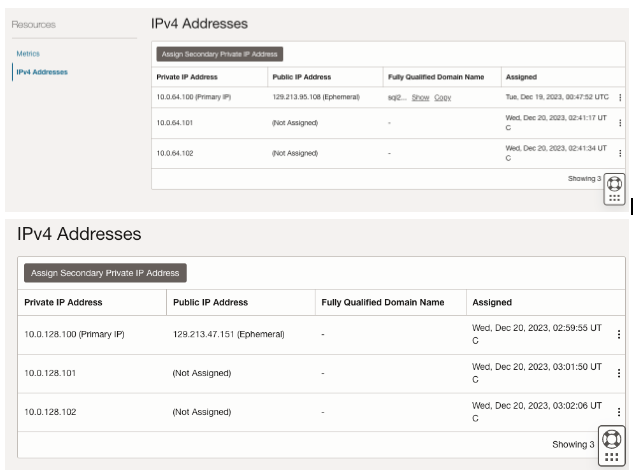This screenshot has width=635, height=476.
Task: Click the dotted grid handle under lower lifebuoy
Action: (611, 455)
